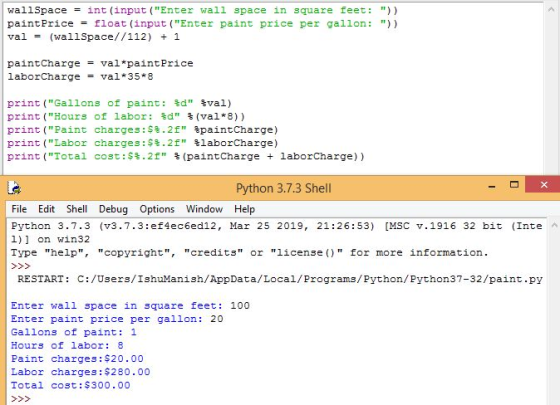
Task: Open the Options menu
Action: pos(157,209)
